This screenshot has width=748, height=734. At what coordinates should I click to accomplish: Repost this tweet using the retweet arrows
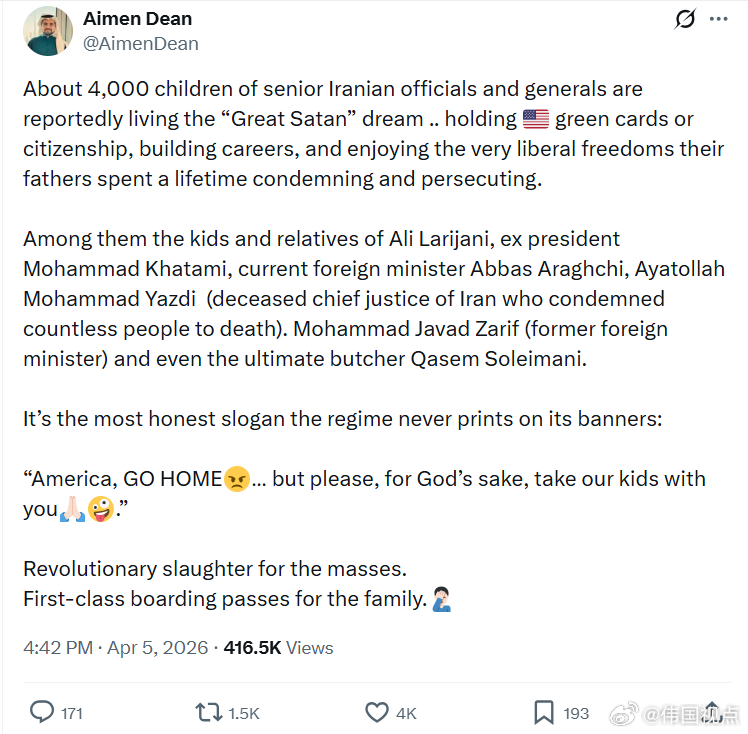209,713
